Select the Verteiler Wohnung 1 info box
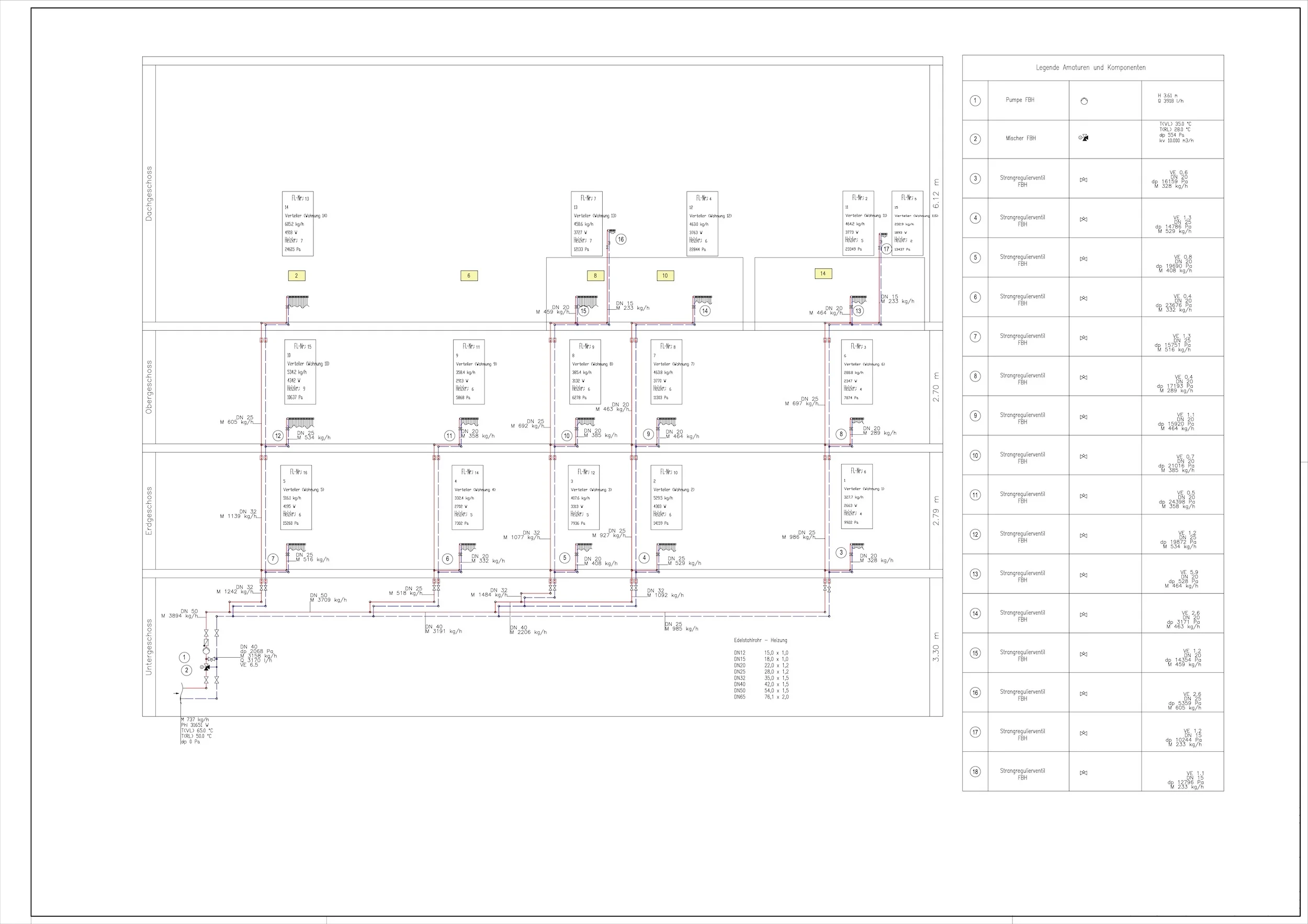This screenshot has height=924, width=1308. pyautogui.click(x=857, y=496)
